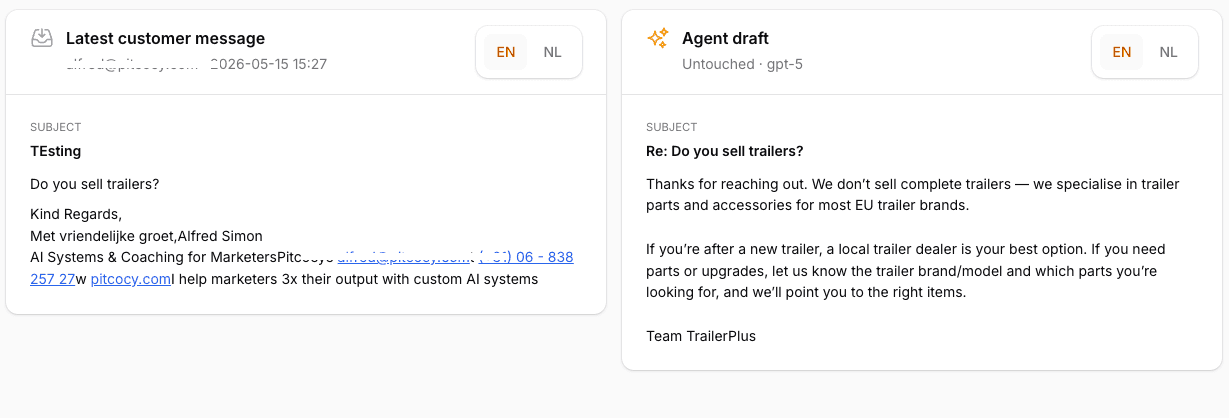Select EN in the customer message language toggle
1229x418 pixels.
coord(506,52)
